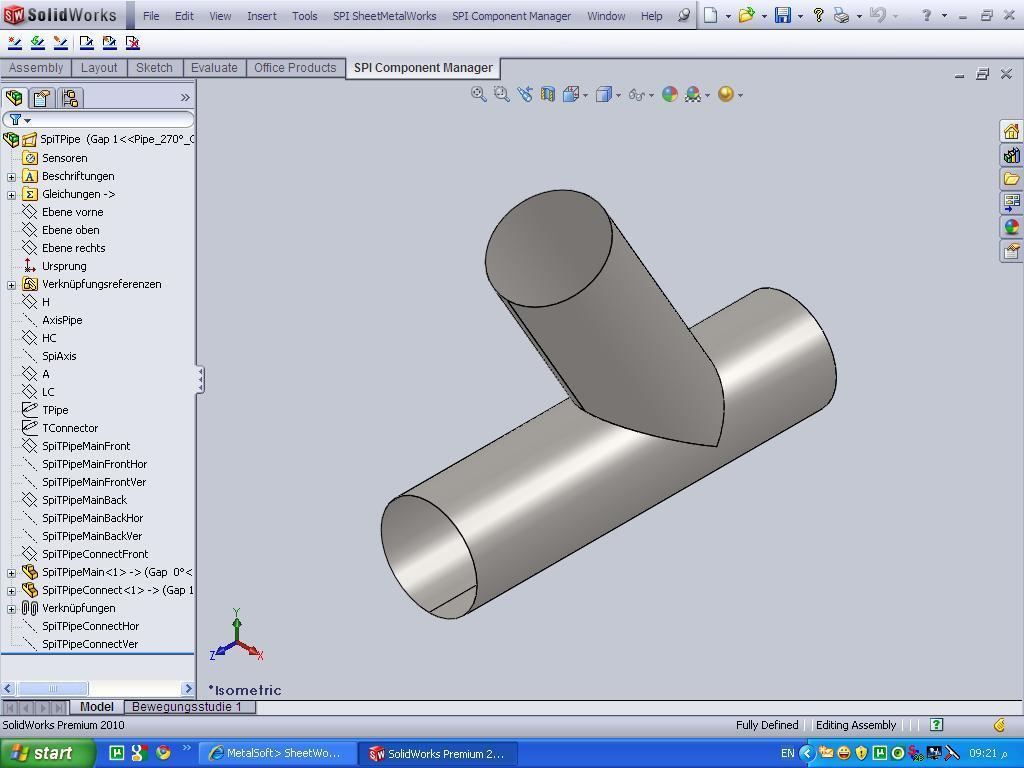Open the SolidWorks Resources home icon
This screenshot has width=1024, height=768.
coord(1011,130)
